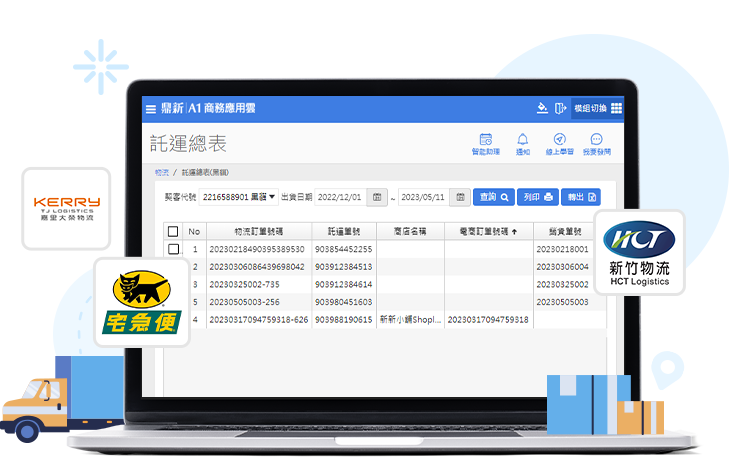Click the 託運總表 page title
This screenshot has height=457, width=729.
188,144
